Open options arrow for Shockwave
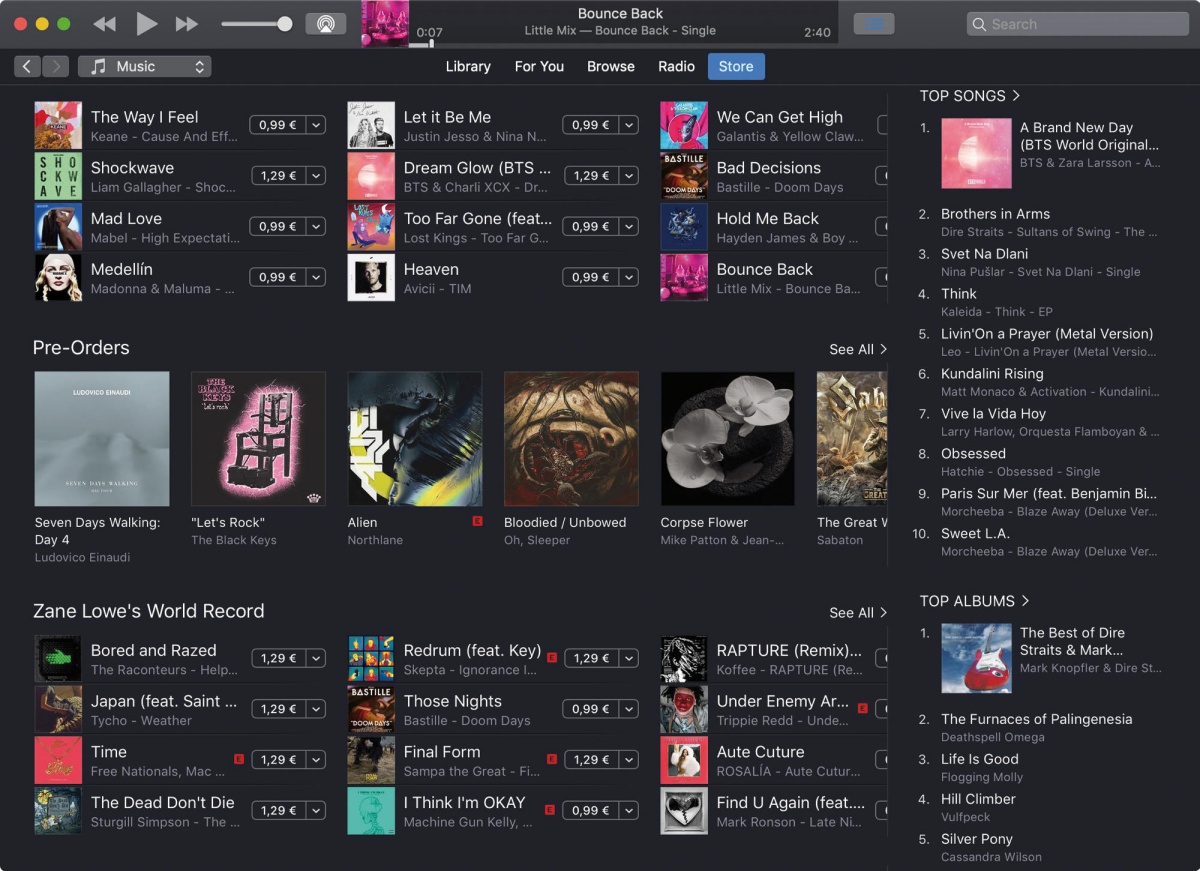1200x871 pixels. [316, 175]
